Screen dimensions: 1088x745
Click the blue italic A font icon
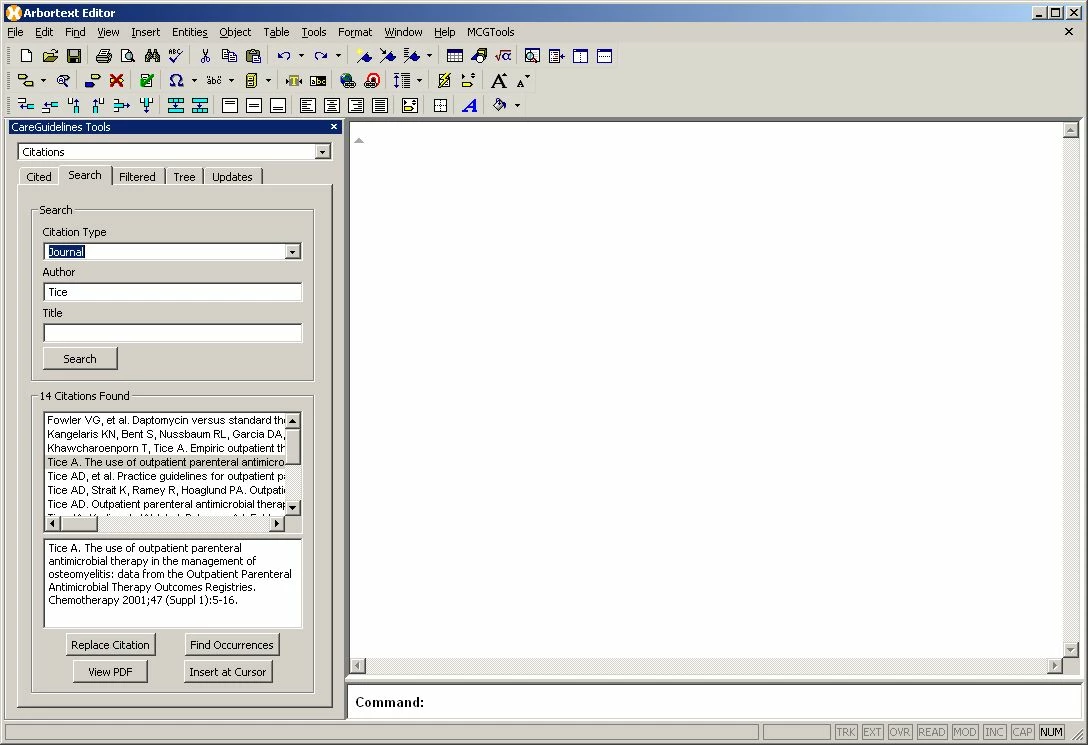[470, 105]
